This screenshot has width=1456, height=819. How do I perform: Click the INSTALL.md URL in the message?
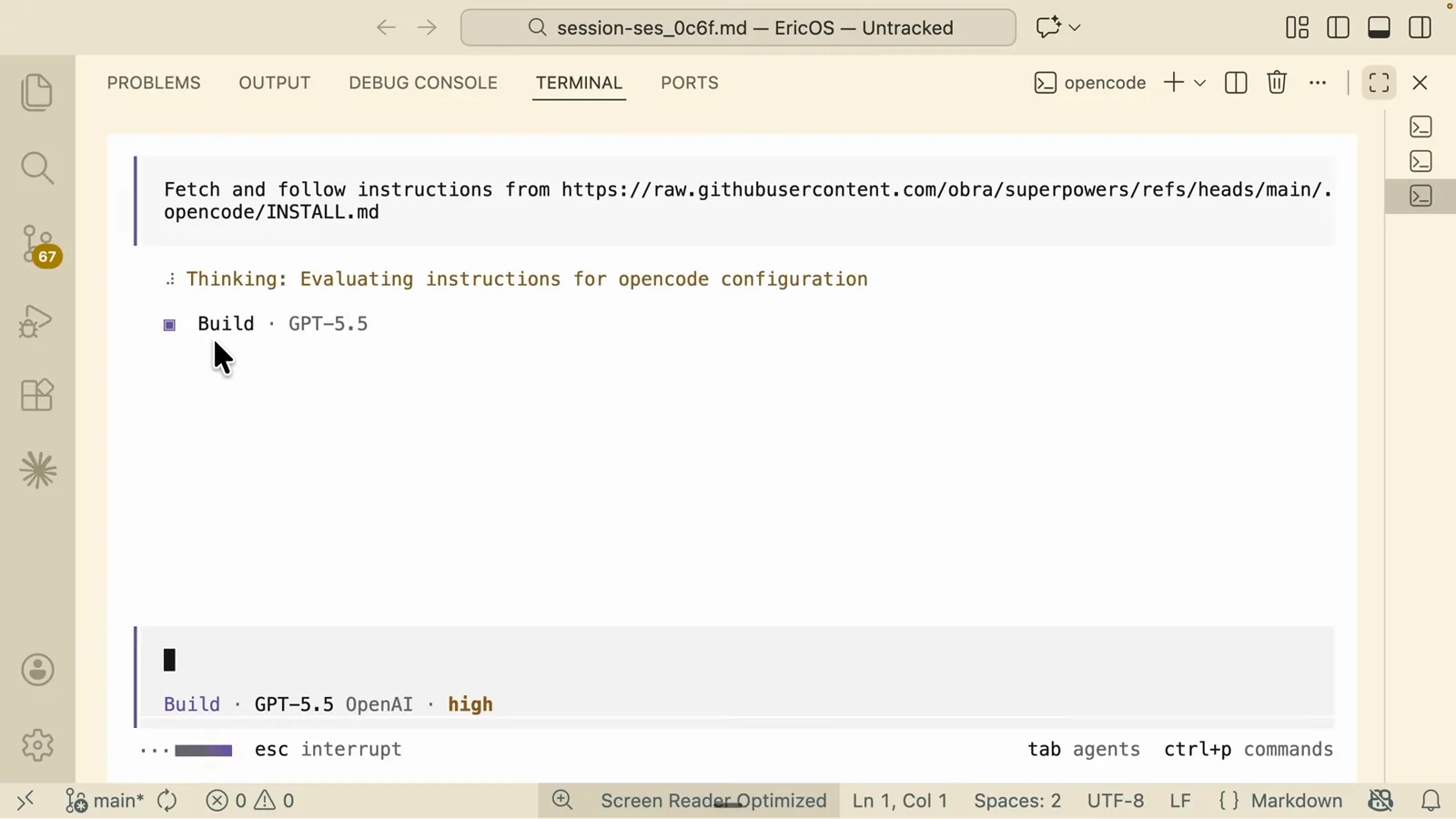point(748,201)
